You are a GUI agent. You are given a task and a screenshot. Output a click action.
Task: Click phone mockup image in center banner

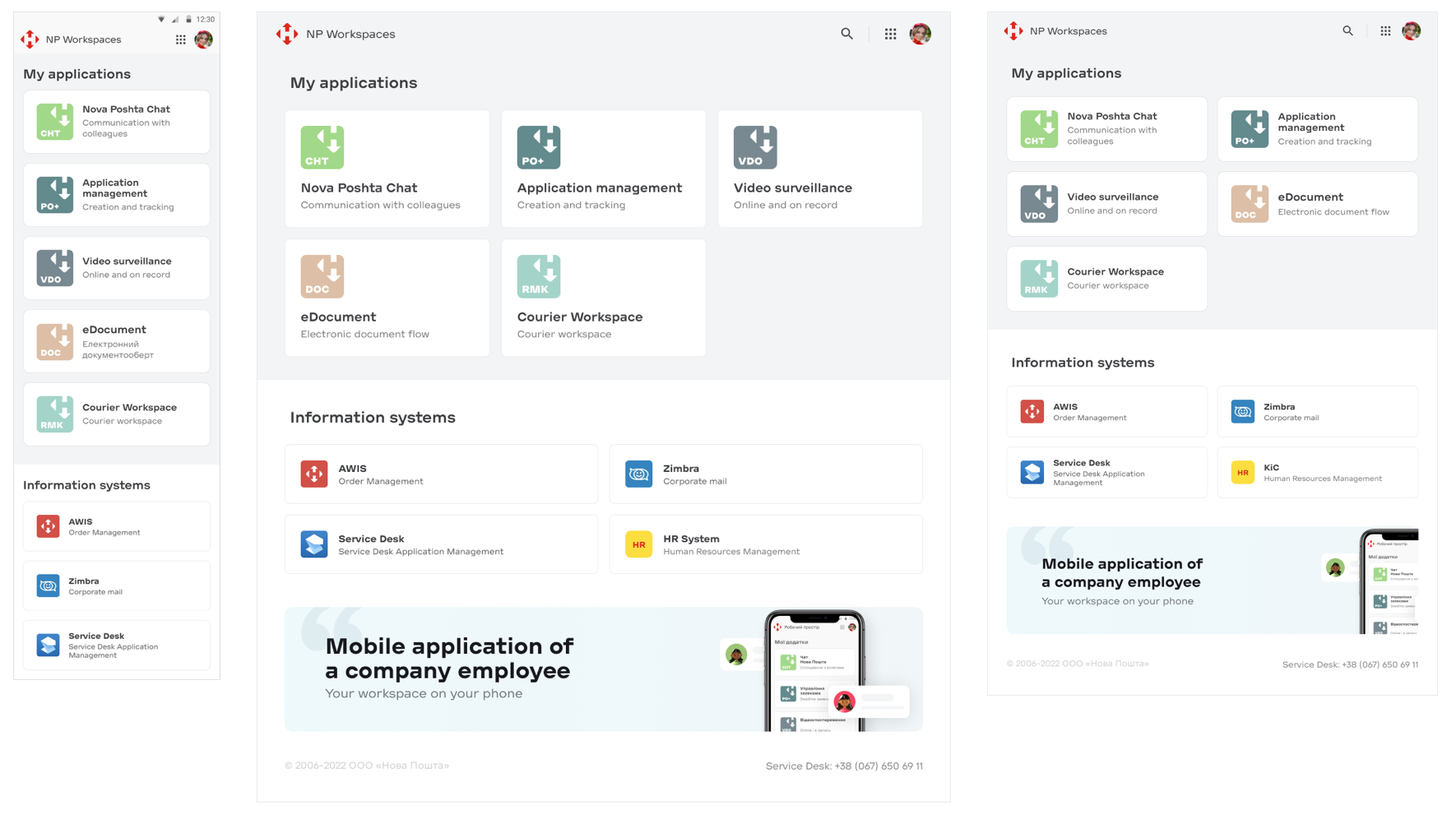pos(815,671)
